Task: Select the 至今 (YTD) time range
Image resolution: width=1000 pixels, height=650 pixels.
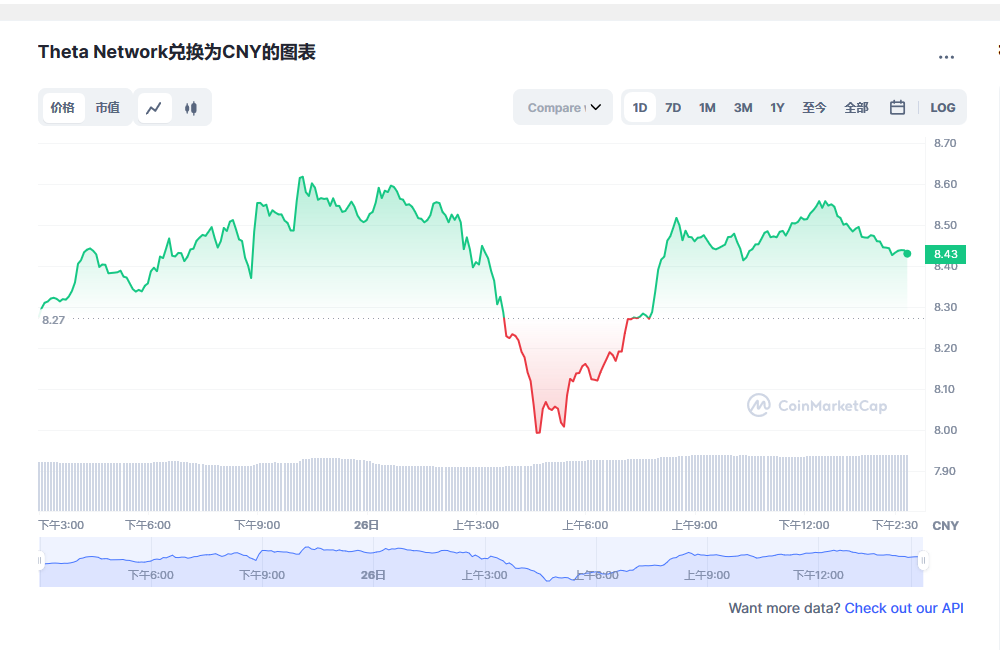Action: 814,108
